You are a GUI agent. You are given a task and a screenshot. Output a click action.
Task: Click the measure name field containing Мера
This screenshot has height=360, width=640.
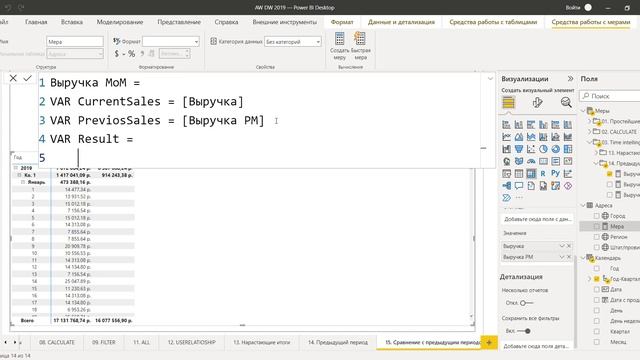(x=75, y=42)
